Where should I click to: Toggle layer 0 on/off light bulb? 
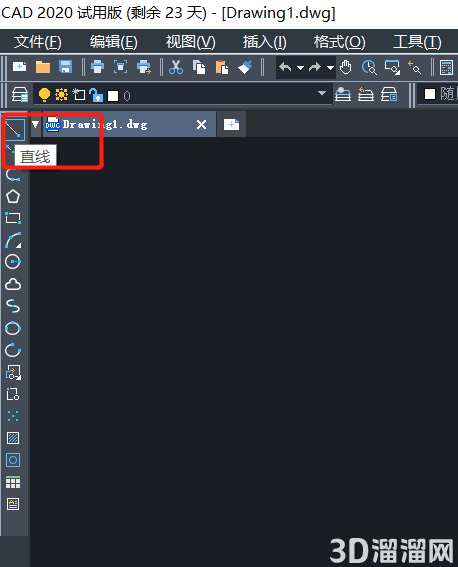(x=44, y=95)
